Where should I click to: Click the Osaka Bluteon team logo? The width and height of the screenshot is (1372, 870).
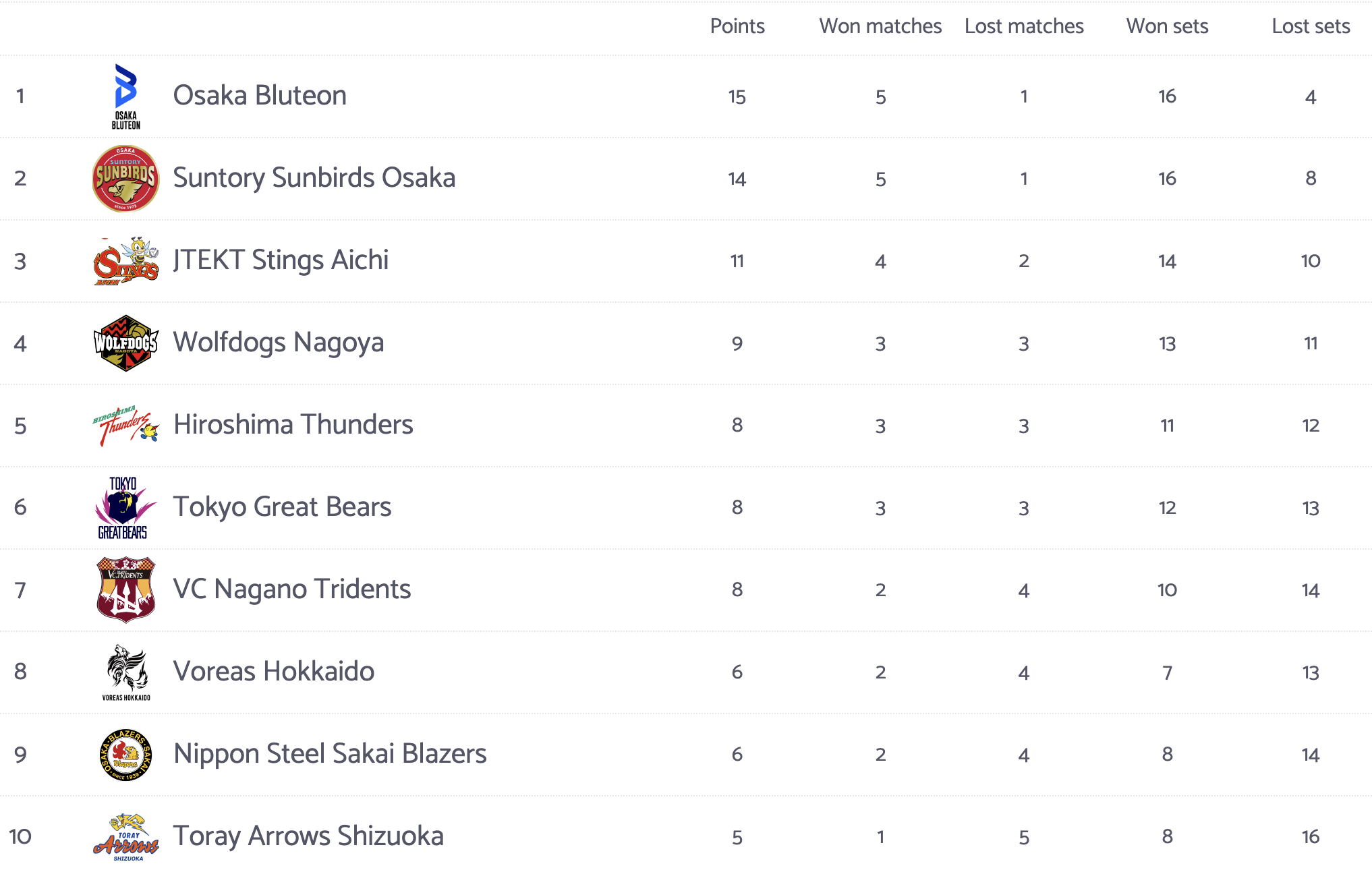pyautogui.click(x=125, y=96)
